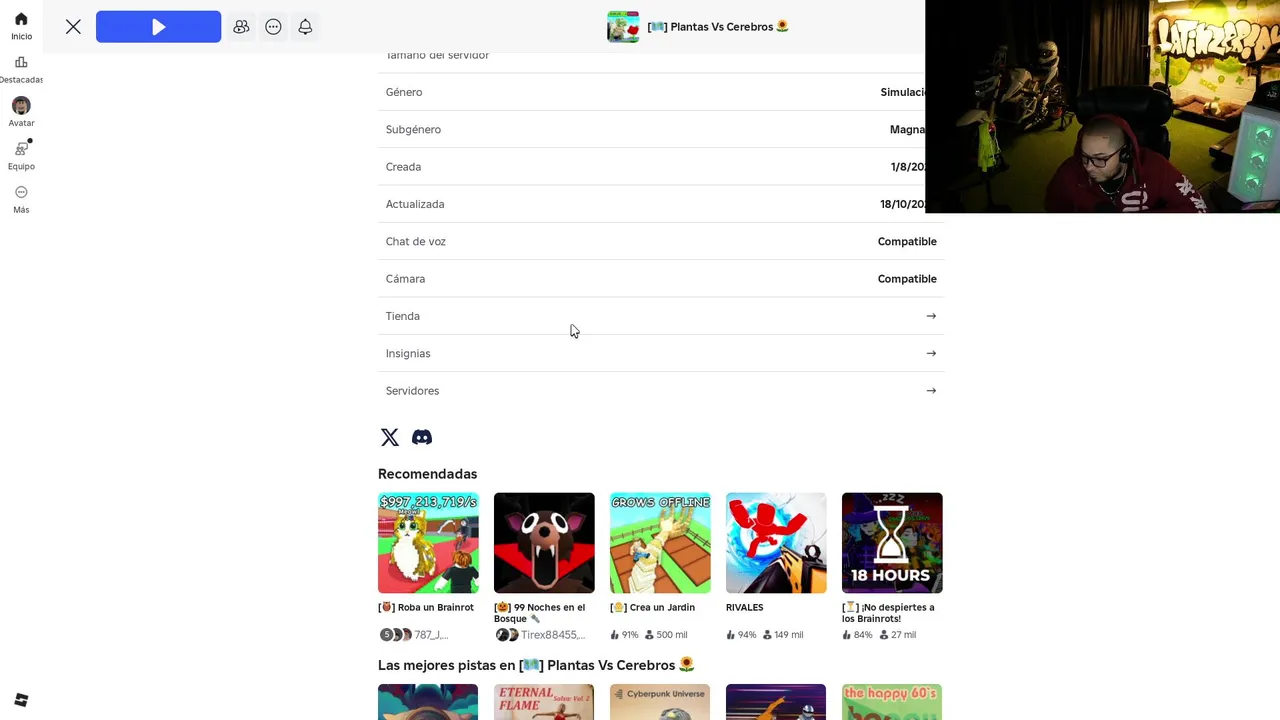
Task: Open the X social link icon
Action: (x=390, y=437)
